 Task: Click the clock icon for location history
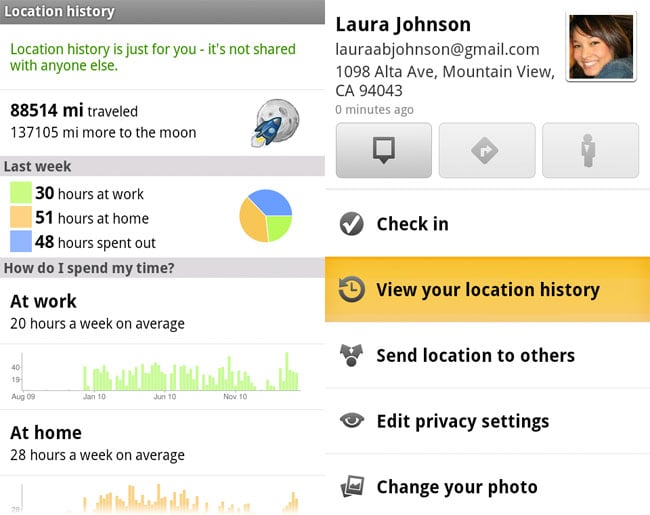(x=351, y=290)
